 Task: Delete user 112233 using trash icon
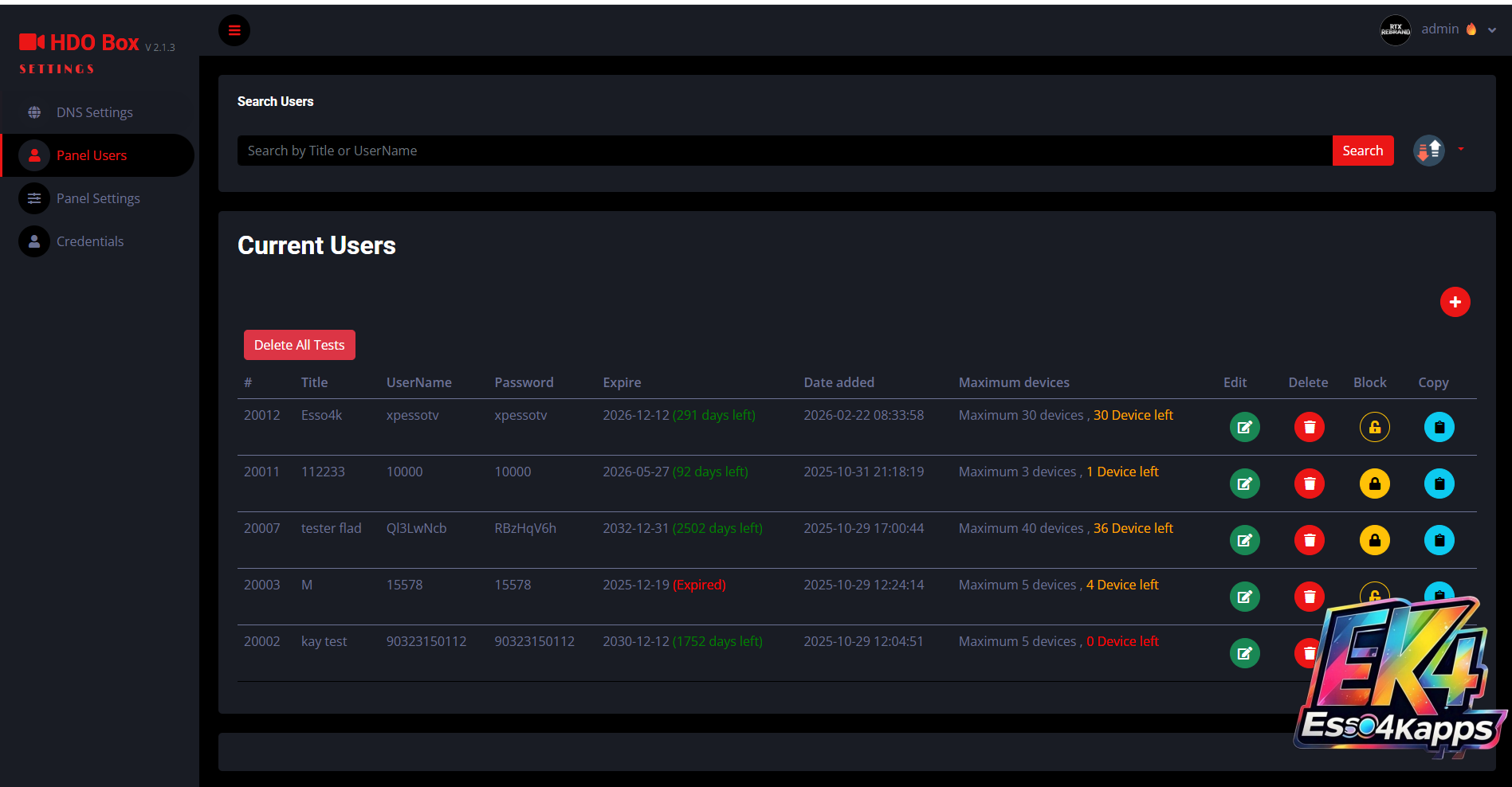tap(1309, 484)
